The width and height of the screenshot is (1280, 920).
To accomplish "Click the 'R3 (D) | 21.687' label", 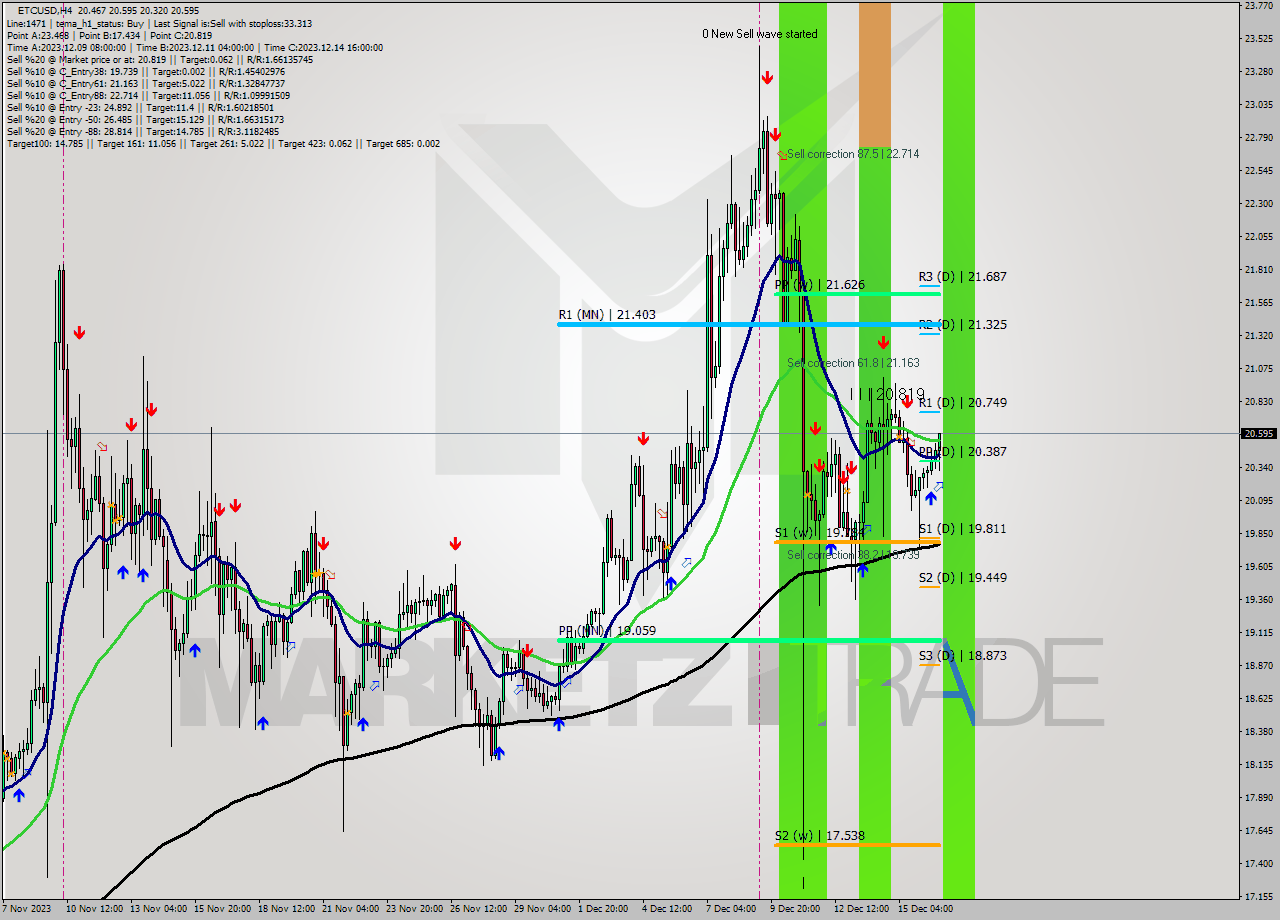I will 963,276.
